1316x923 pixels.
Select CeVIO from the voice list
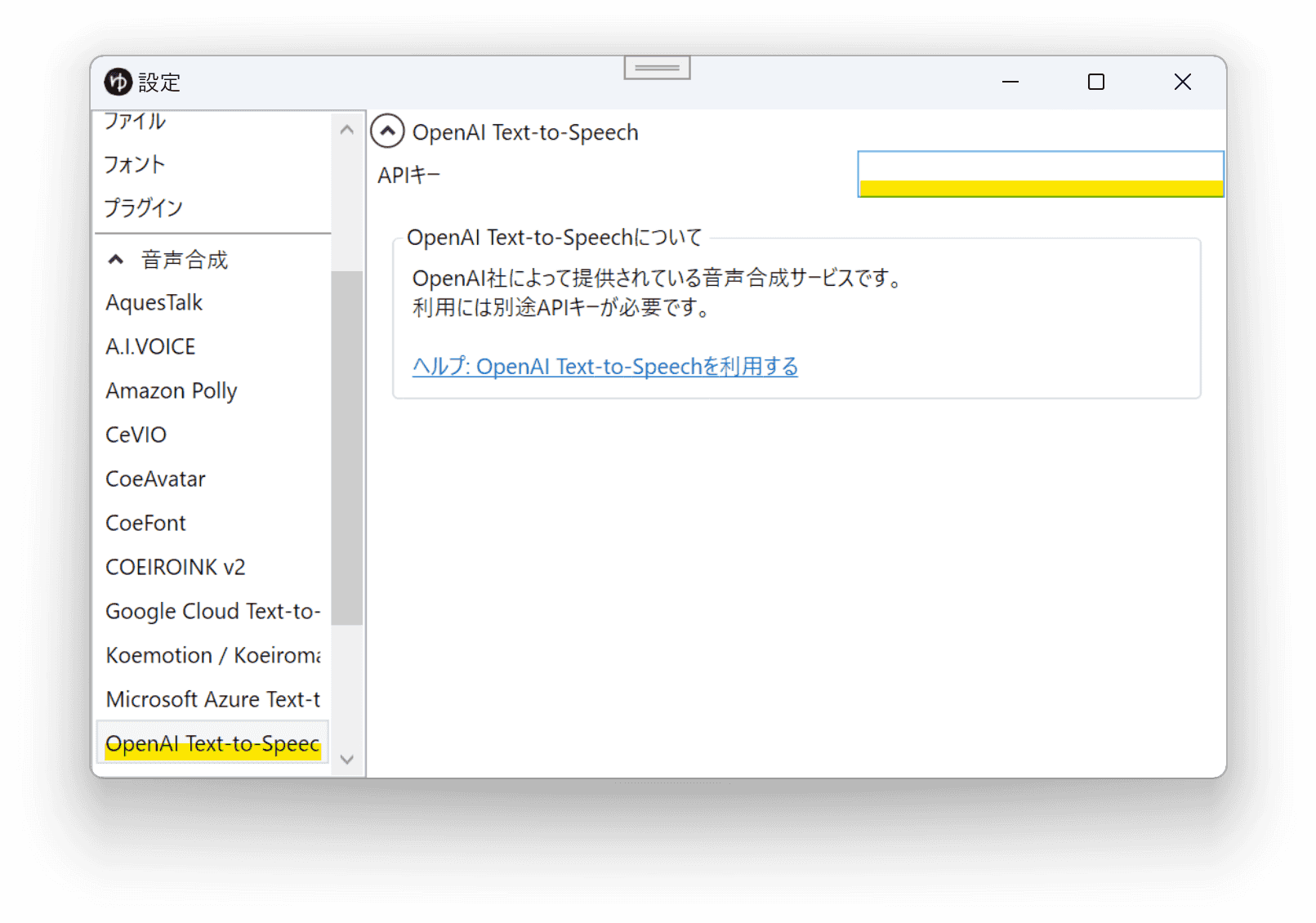[136, 434]
